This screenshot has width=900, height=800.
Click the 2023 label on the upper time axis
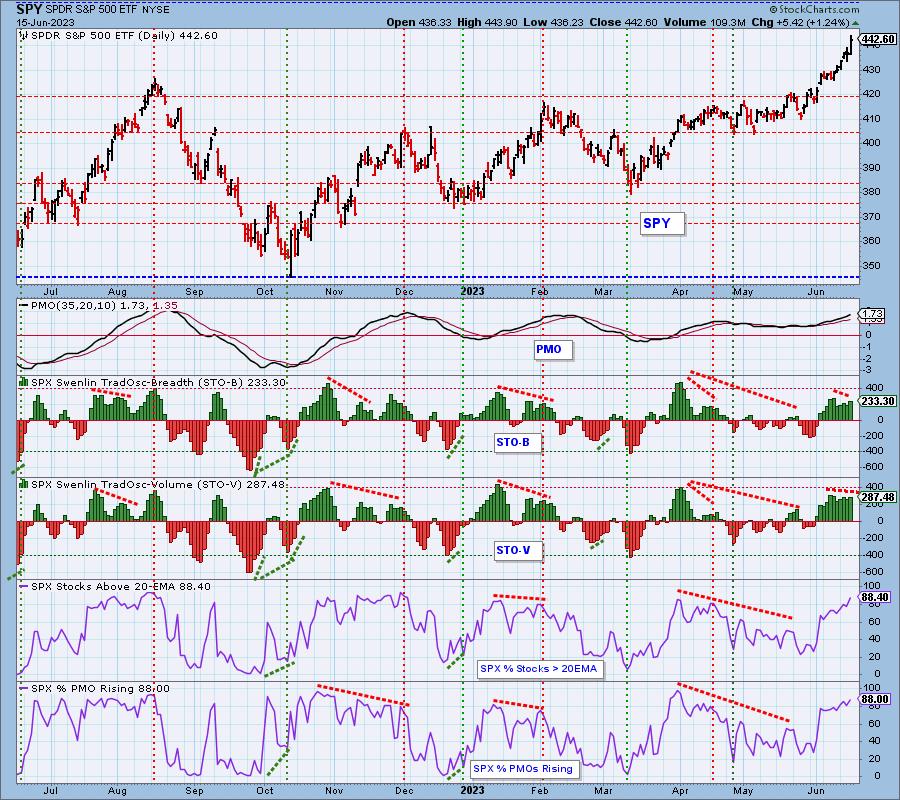pyautogui.click(x=472, y=292)
